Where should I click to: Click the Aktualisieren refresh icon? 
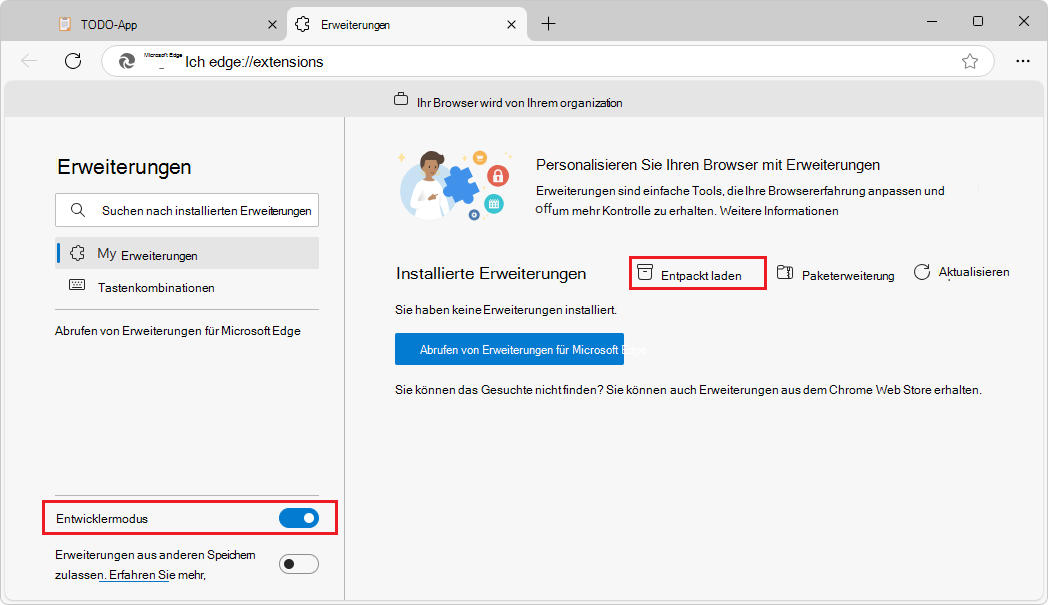click(x=922, y=271)
